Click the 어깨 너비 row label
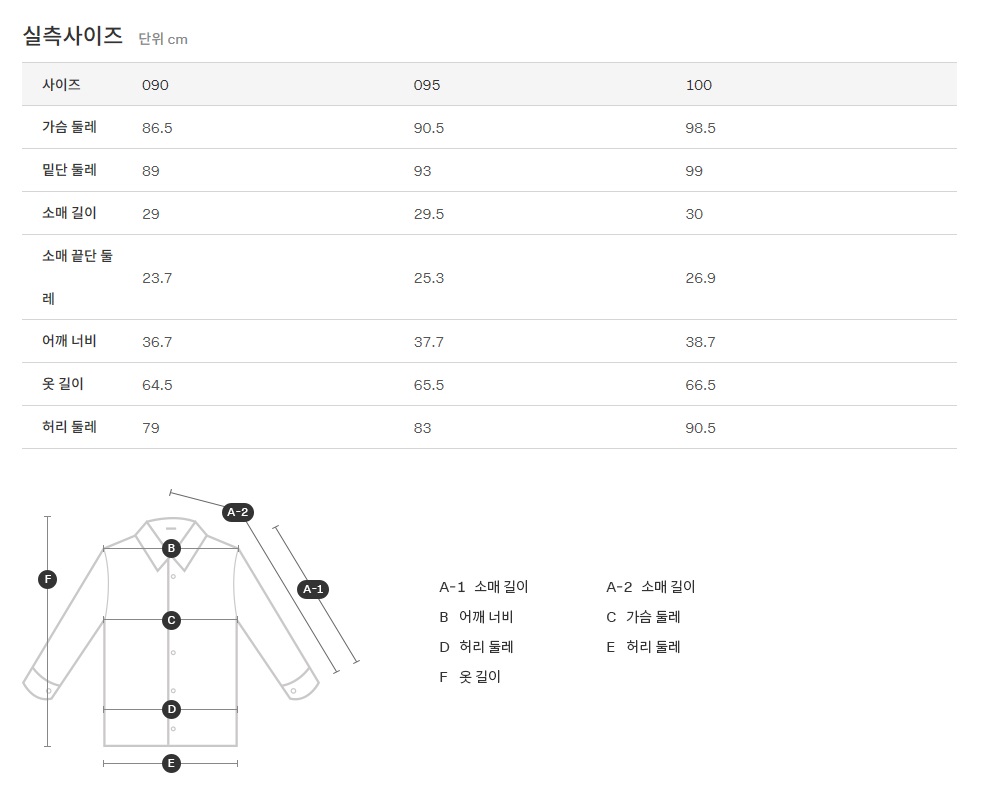The height and width of the screenshot is (801, 995). point(70,342)
